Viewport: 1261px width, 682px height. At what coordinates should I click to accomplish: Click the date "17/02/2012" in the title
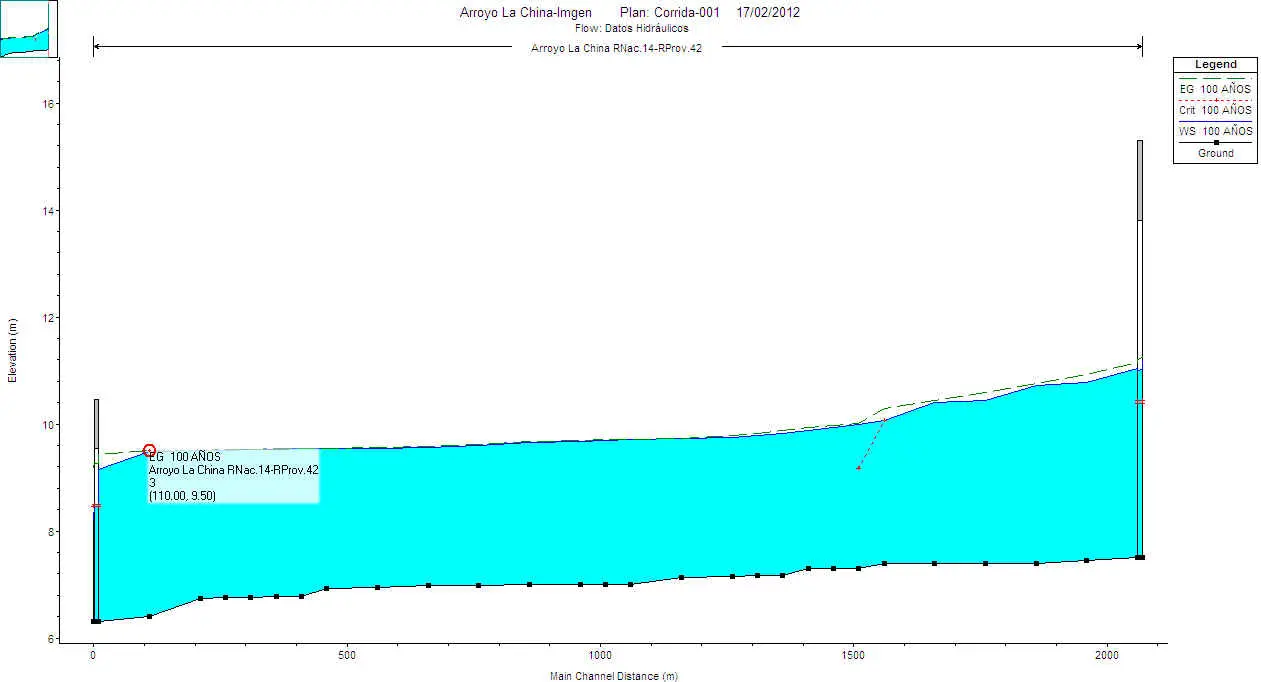768,13
